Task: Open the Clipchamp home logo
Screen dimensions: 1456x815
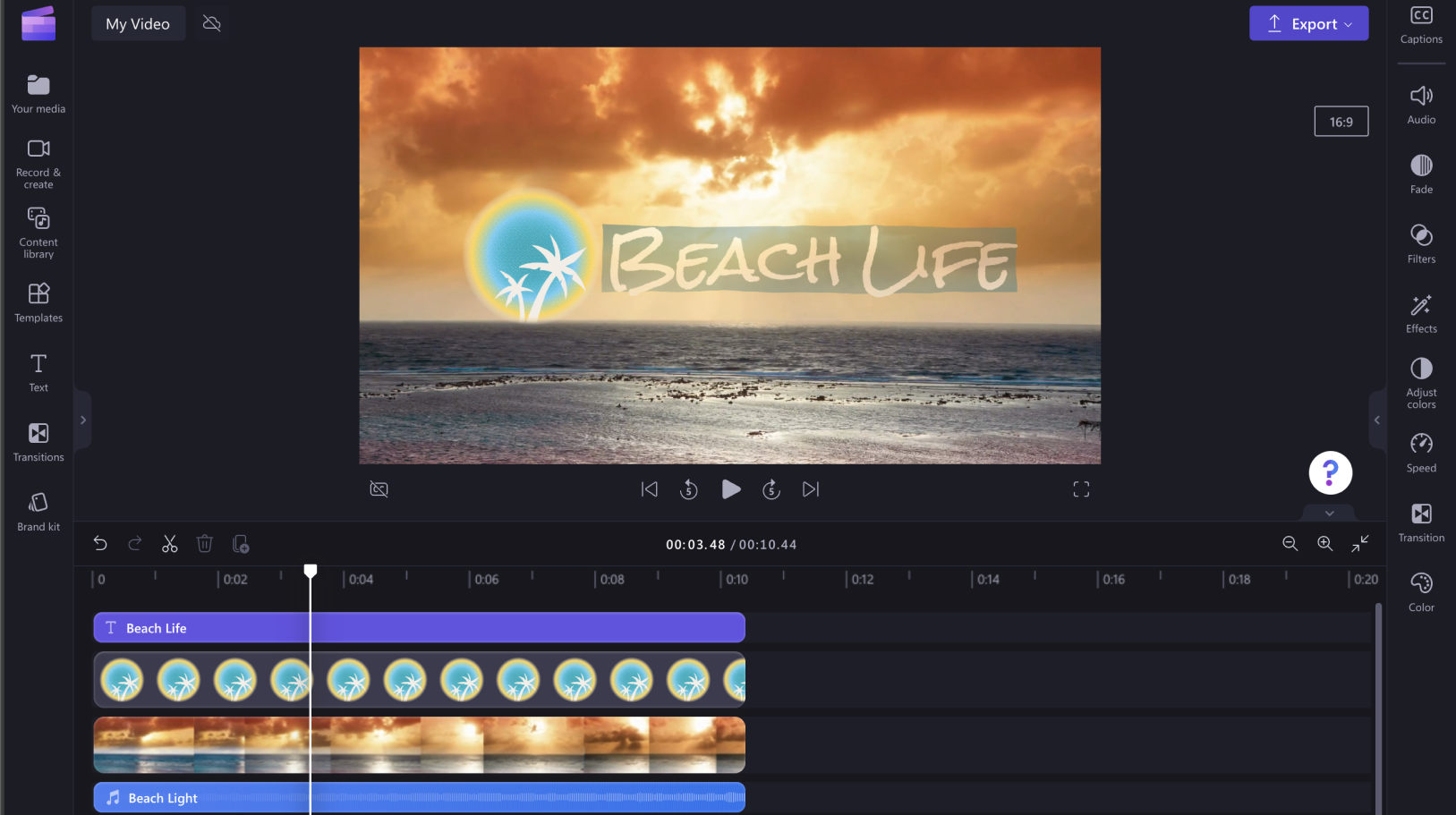Action: click(38, 23)
